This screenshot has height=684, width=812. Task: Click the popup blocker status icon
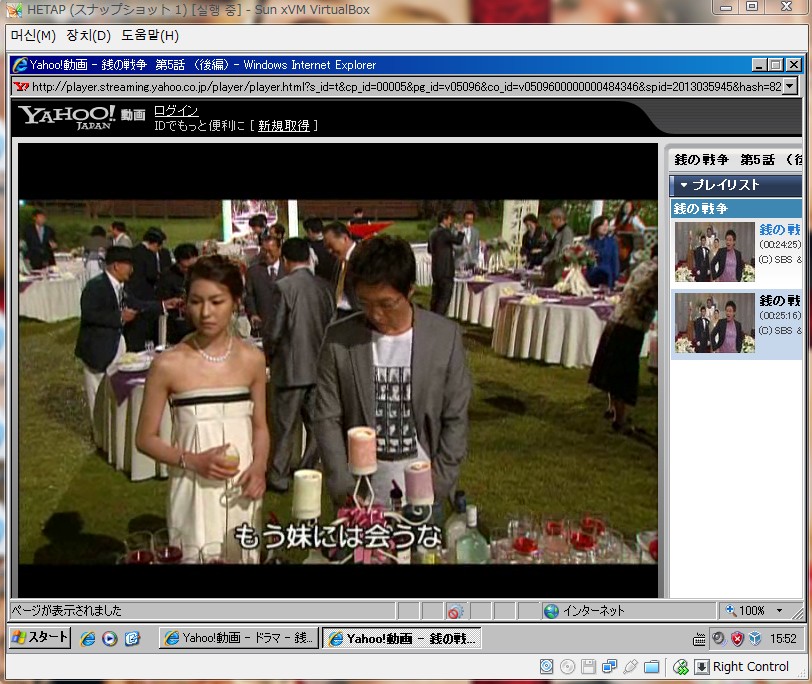point(455,612)
